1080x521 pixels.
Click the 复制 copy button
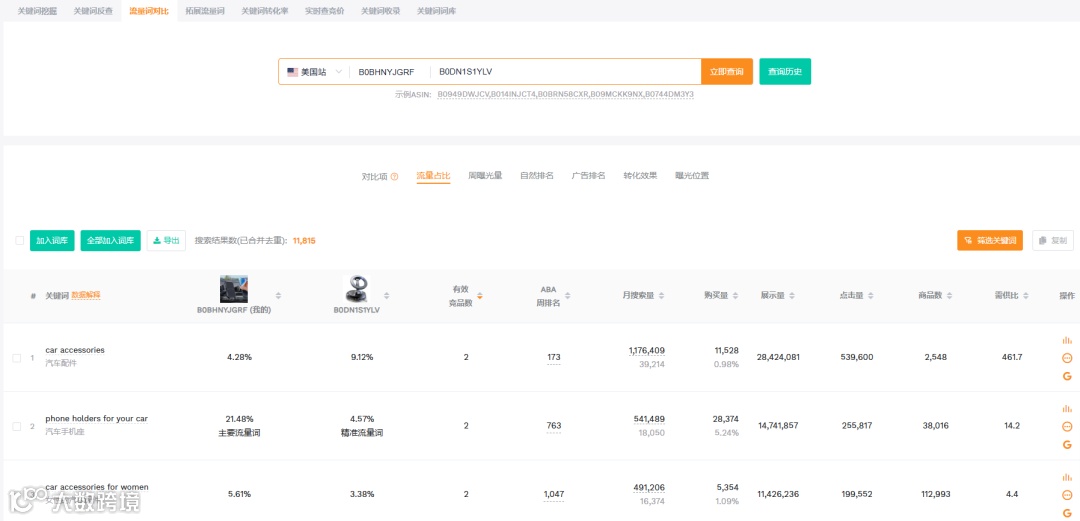[1052, 241]
